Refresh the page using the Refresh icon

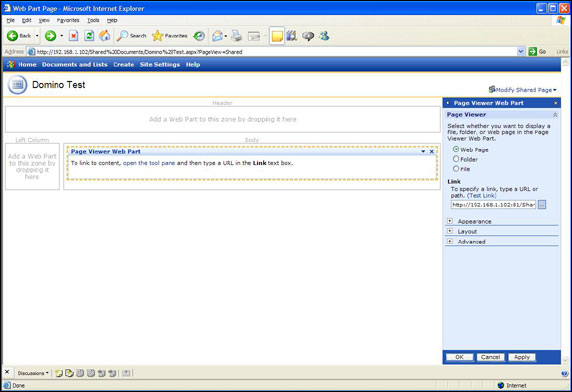click(x=89, y=36)
